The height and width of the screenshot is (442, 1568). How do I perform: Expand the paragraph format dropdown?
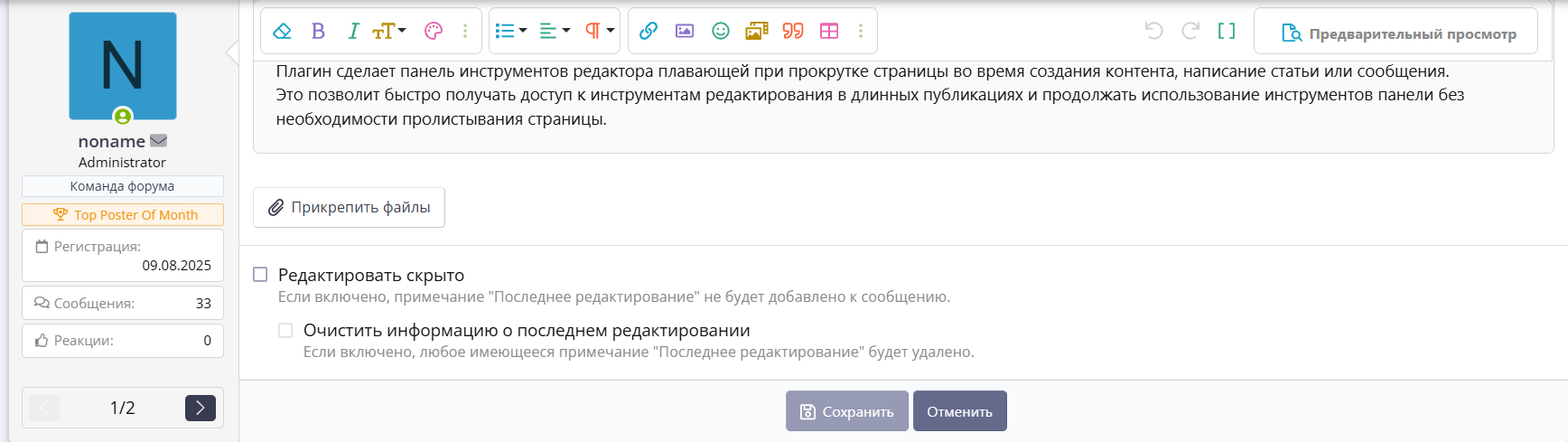tap(599, 31)
